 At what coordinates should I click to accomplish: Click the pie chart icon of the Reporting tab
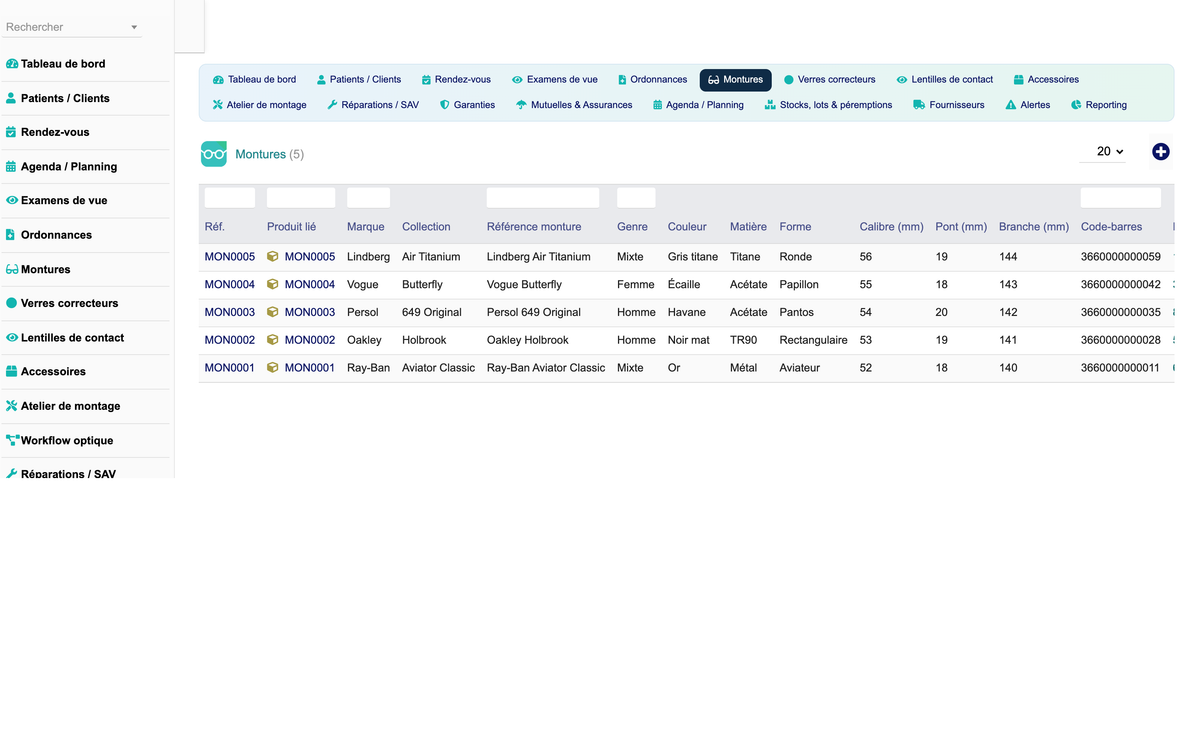[x=1076, y=105]
